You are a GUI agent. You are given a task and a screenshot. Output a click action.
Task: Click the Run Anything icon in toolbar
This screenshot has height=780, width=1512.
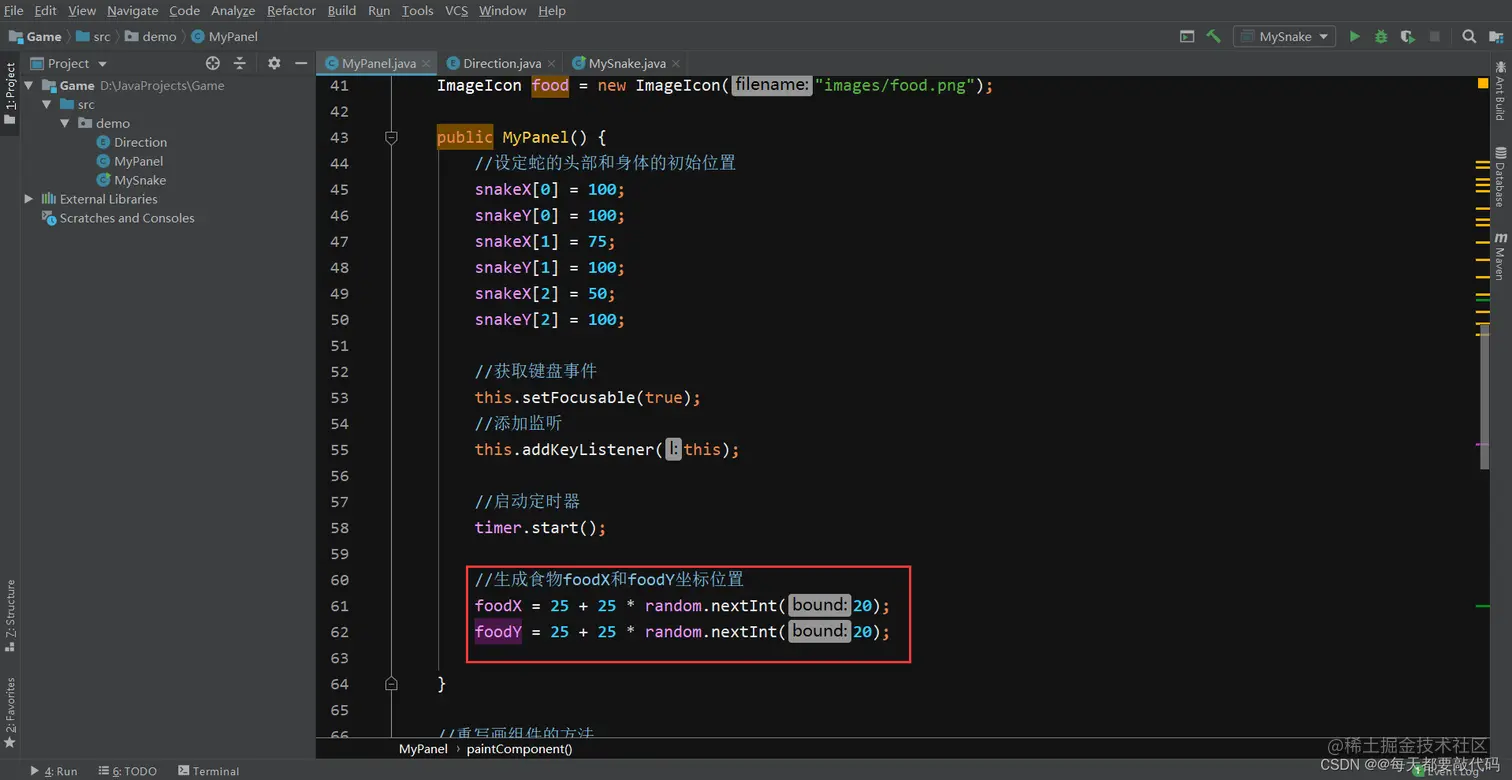(x=1187, y=36)
